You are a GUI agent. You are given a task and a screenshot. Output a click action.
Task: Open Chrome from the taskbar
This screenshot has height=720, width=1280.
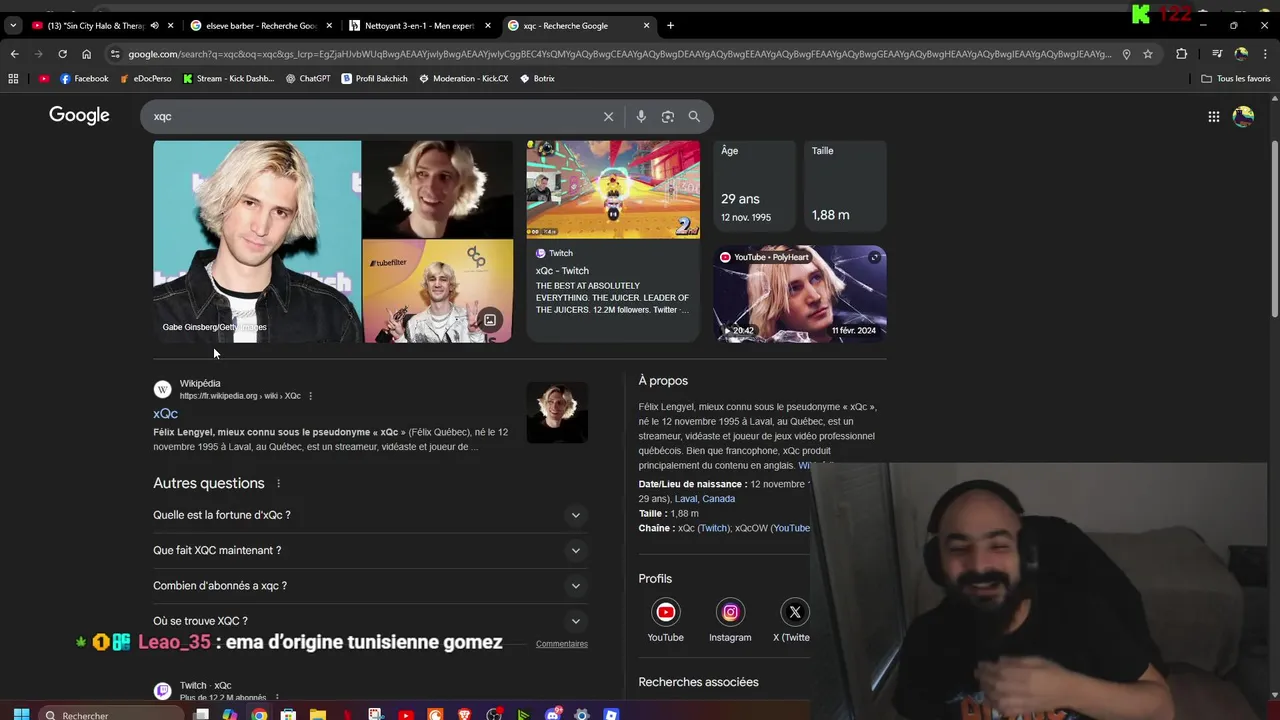click(x=259, y=714)
